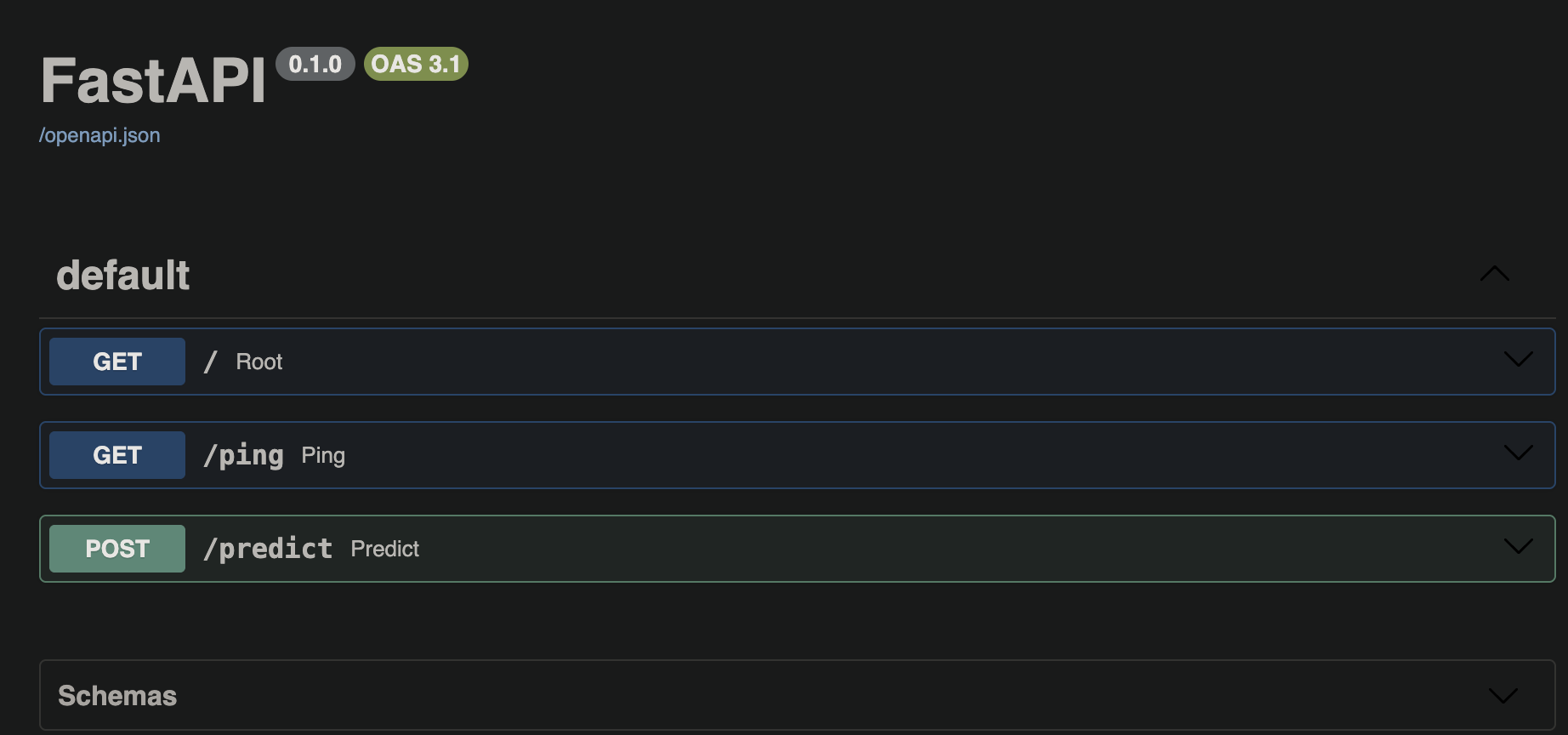Image resolution: width=1568 pixels, height=735 pixels.
Task: Click the 0.1.0 version badge
Action: [x=315, y=64]
